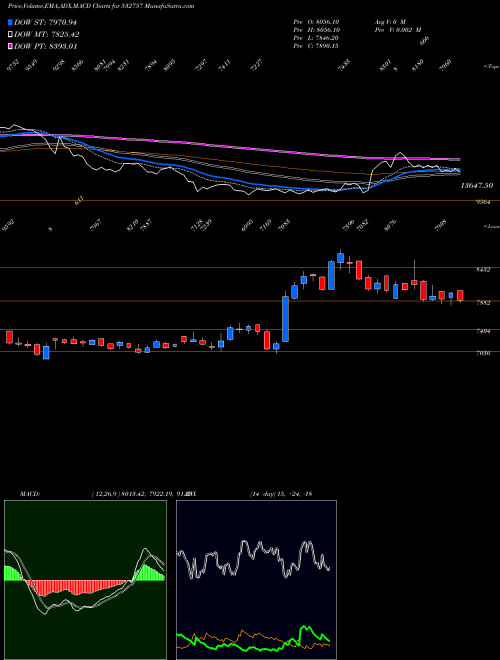Click the 9364 axis label
Screen dimensions: 500x660
[483, 202]
